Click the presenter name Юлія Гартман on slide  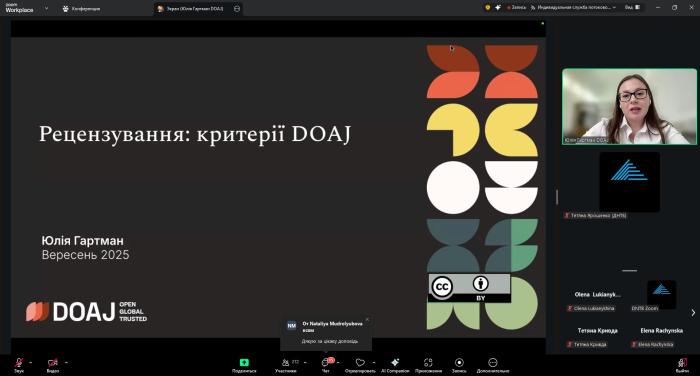click(x=83, y=241)
